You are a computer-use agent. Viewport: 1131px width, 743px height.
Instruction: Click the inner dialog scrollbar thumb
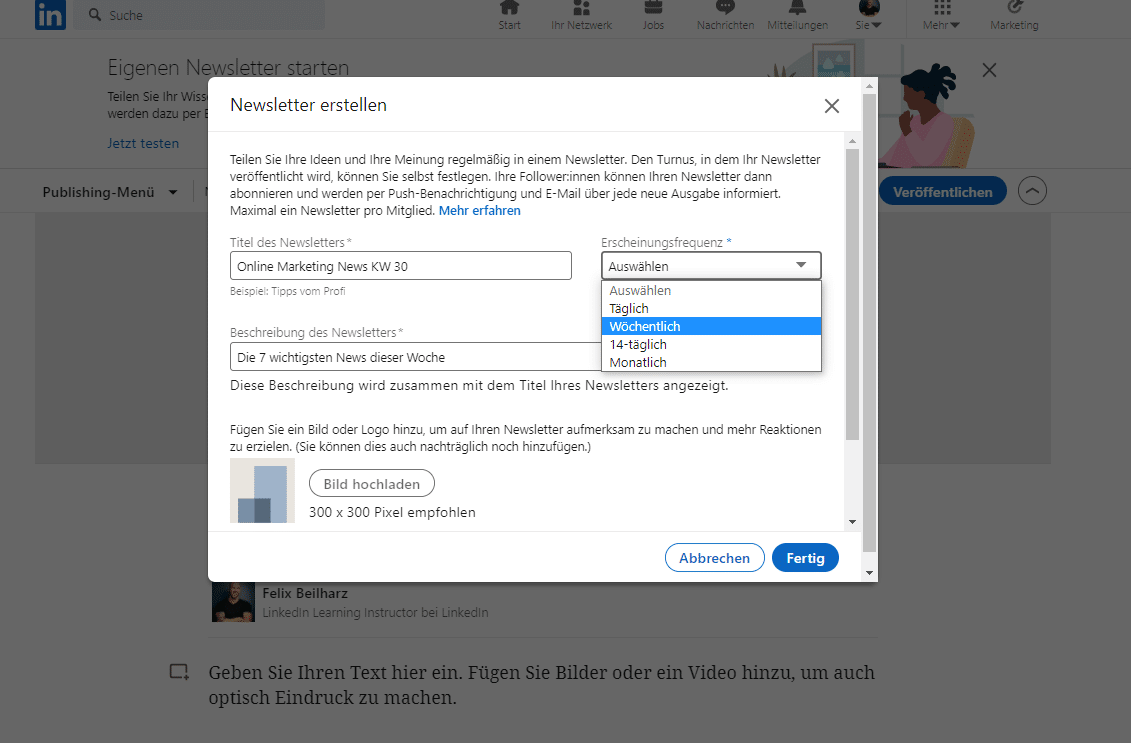[x=853, y=294]
